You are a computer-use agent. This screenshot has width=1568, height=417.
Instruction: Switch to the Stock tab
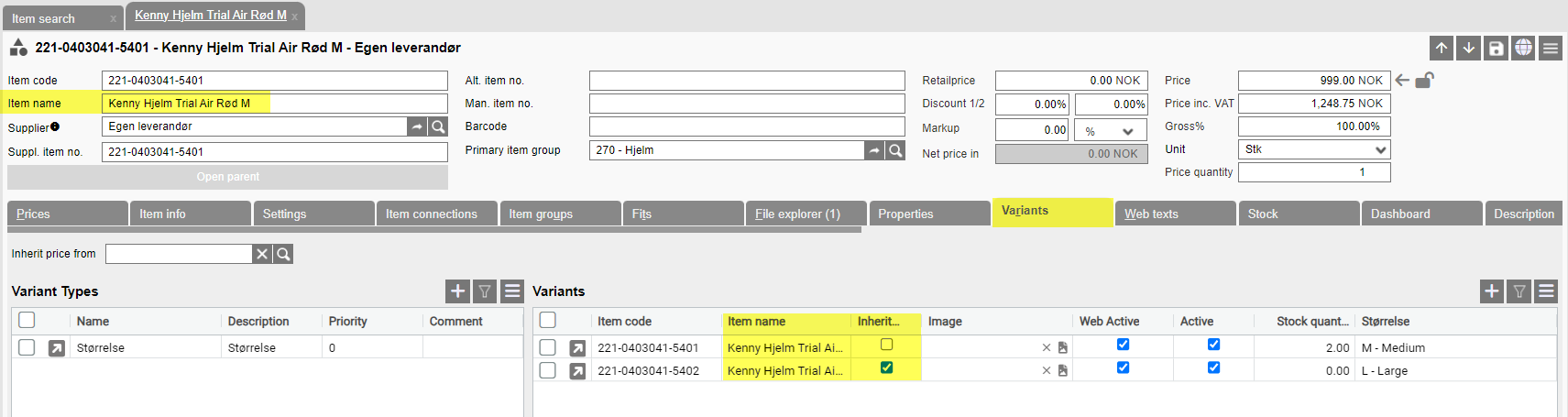point(1299,214)
